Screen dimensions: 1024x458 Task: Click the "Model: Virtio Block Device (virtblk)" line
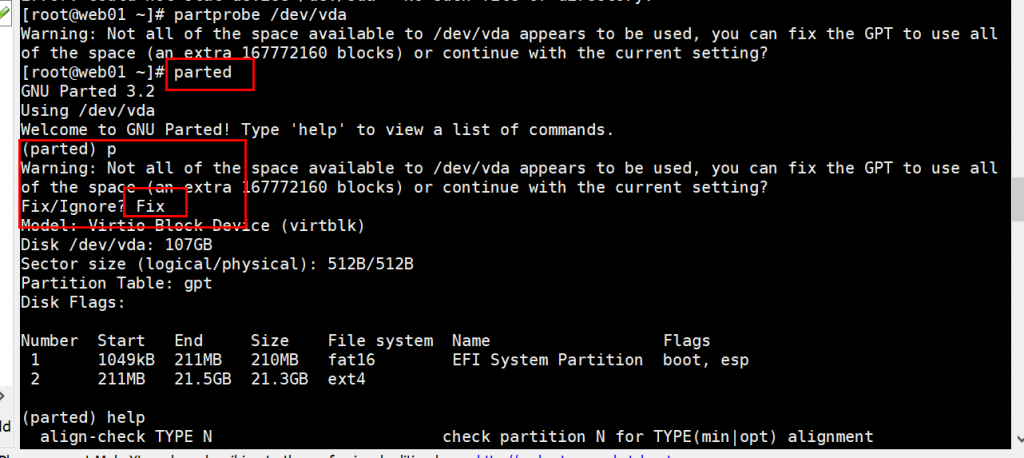[x=193, y=225]
